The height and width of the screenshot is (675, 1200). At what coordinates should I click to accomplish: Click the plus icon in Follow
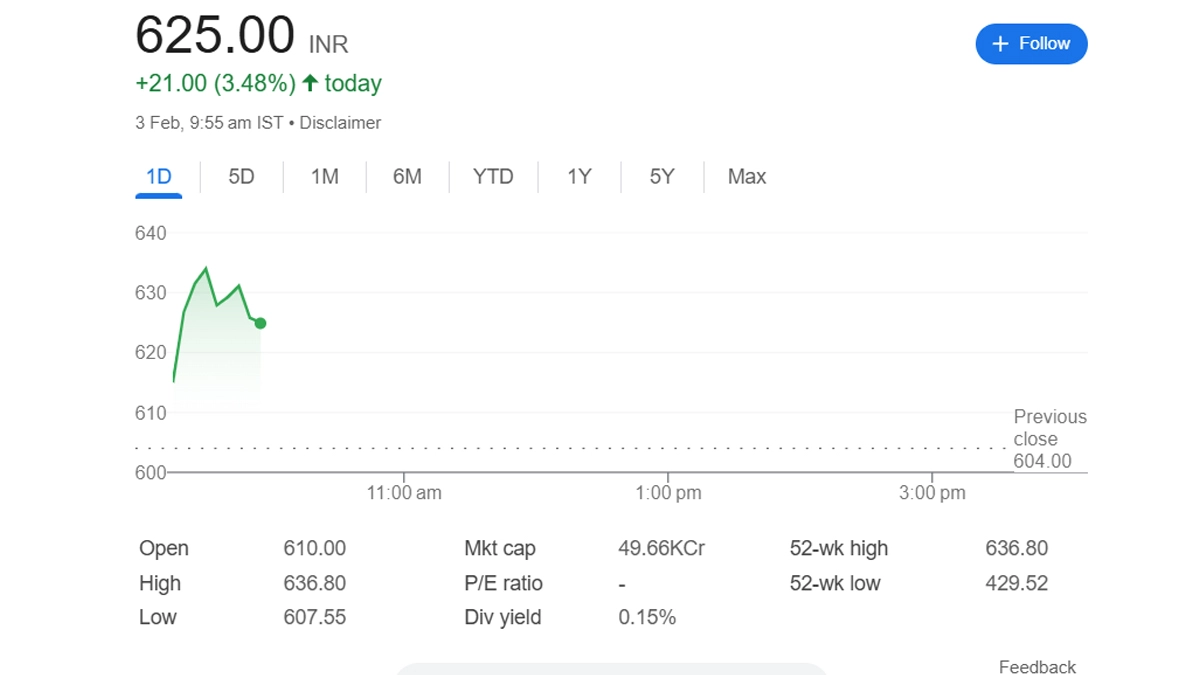coord(1000,44)
